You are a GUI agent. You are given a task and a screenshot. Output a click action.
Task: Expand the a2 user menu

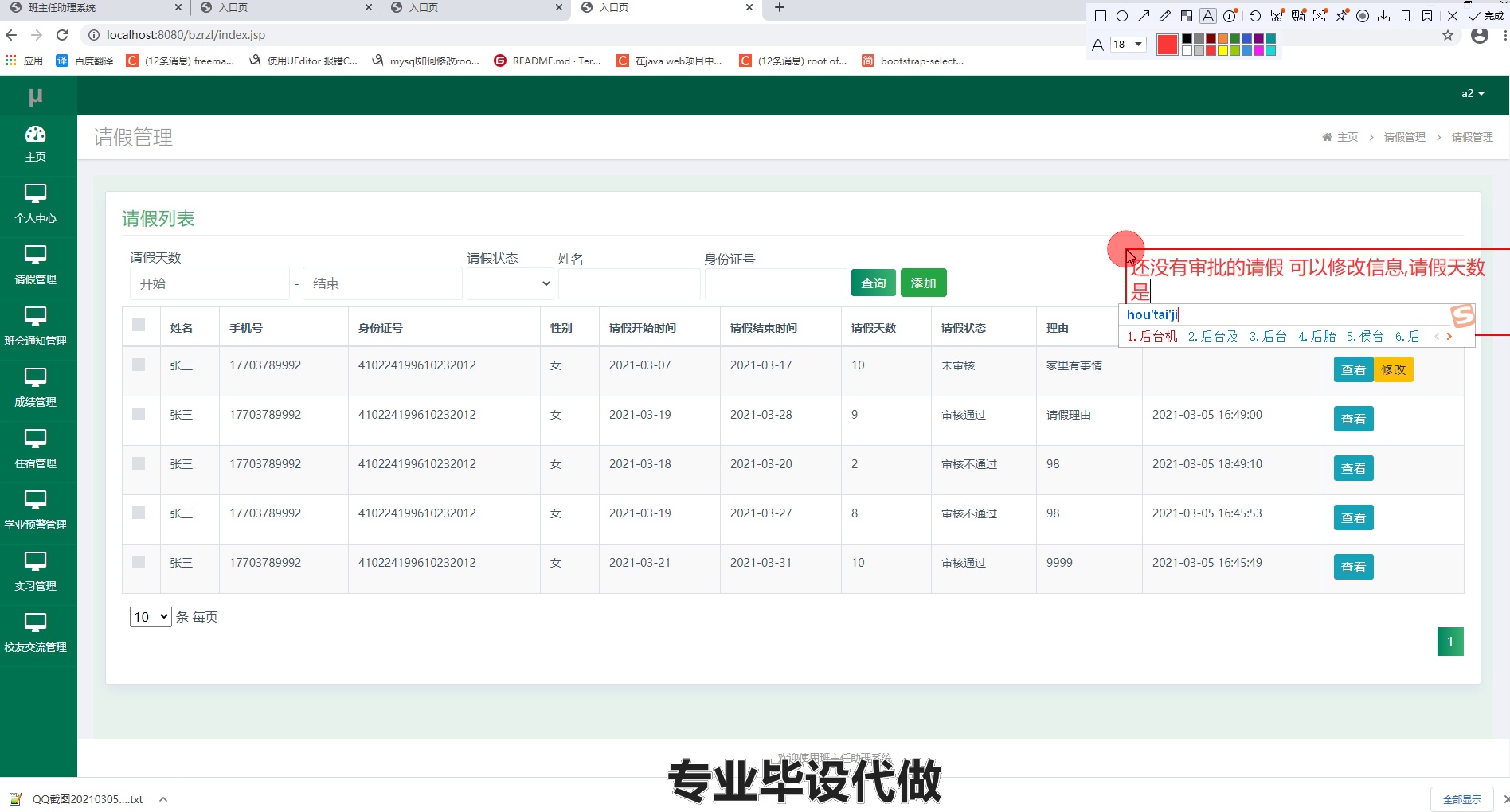[1473, 93]
